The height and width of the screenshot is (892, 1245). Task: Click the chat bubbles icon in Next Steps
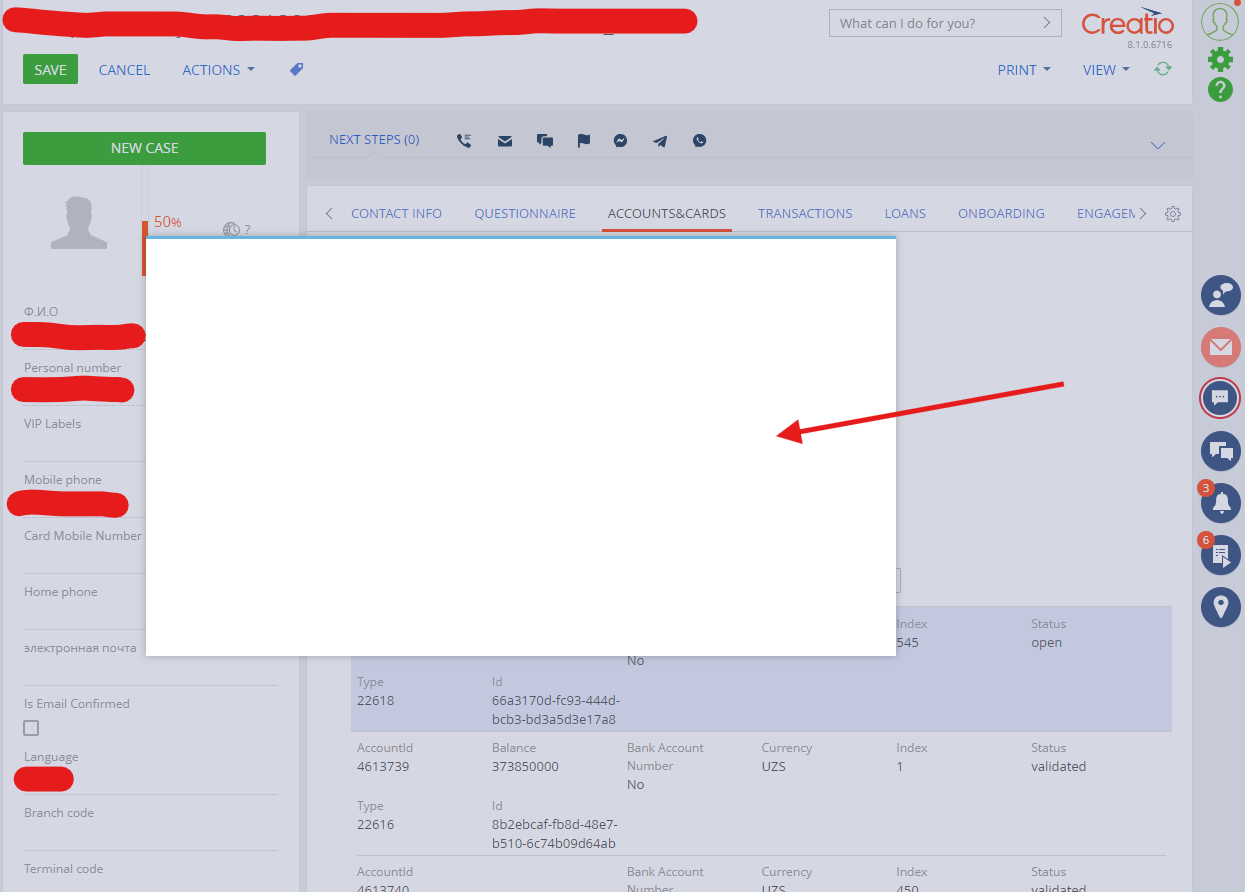[545, 141]
